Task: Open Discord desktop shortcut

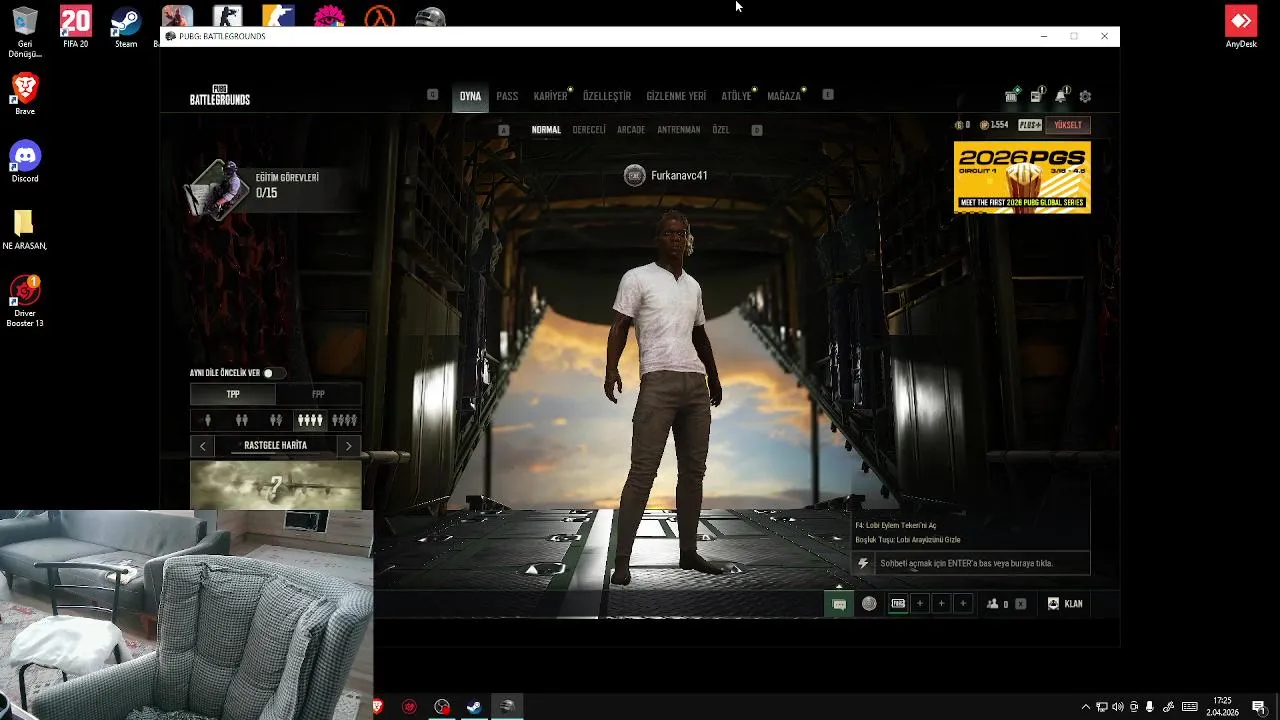Action: click(x=25, y=161)
